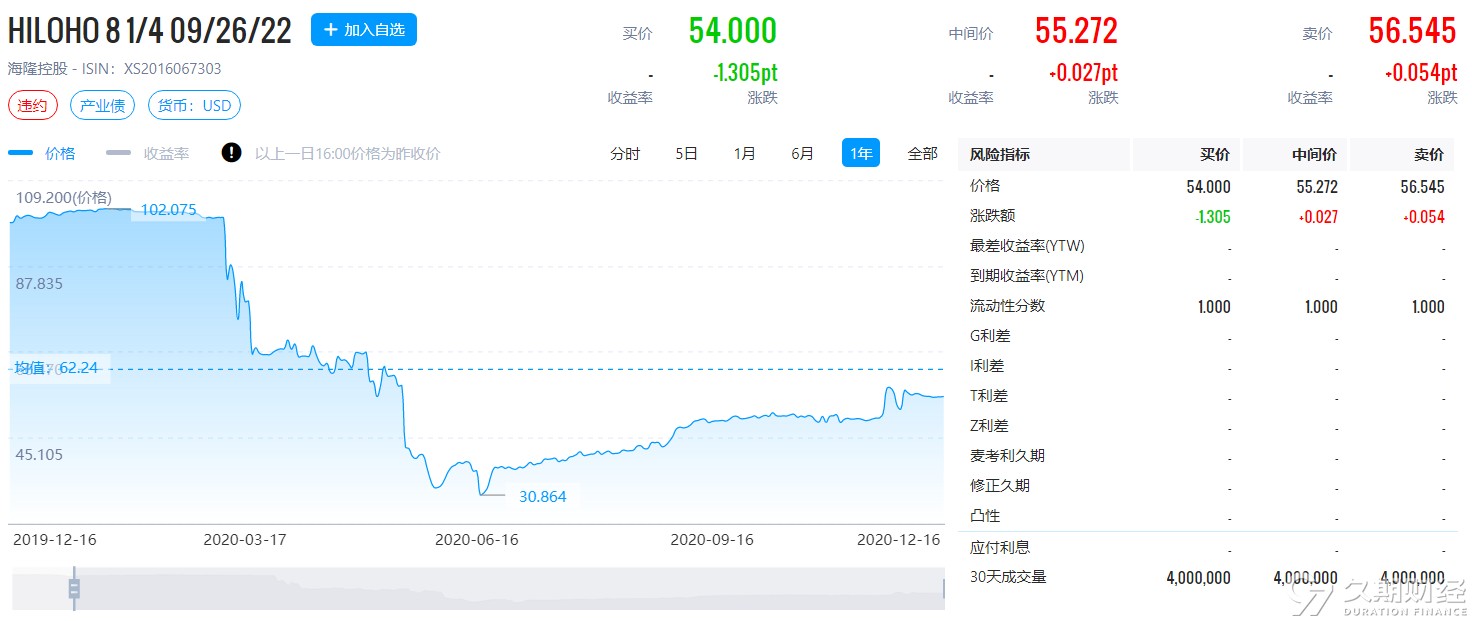Image resolution: width=1472 pixels, height=621 pixels.
Task: Click the mid price 55.272 at top
Action: point(1076,31)
